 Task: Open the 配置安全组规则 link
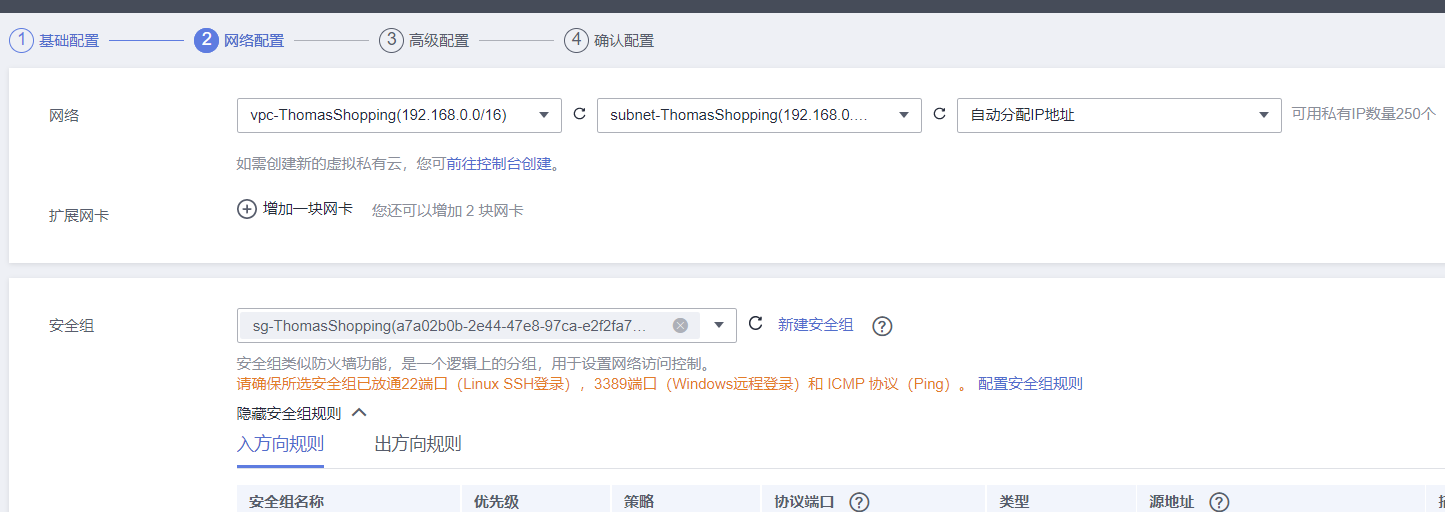click(x=1030, y=384)
